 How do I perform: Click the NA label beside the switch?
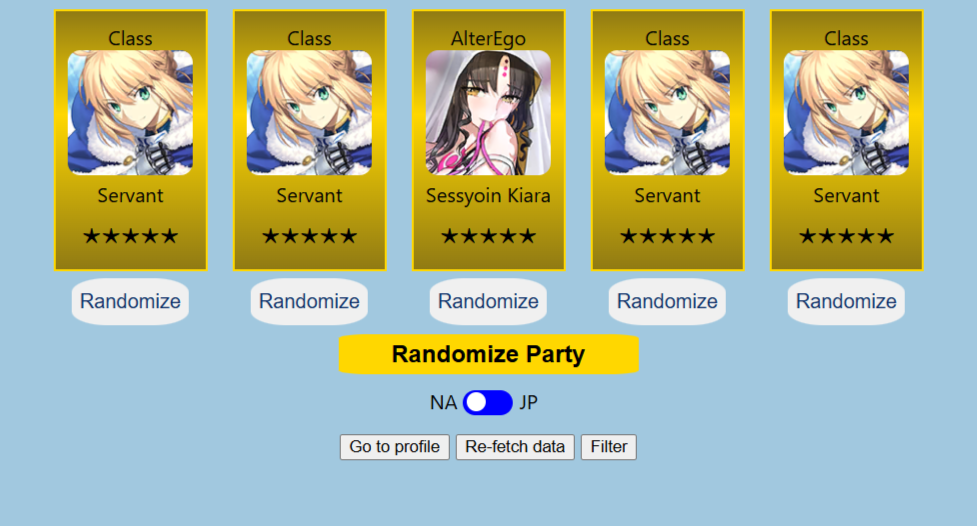tap(444, 403)
